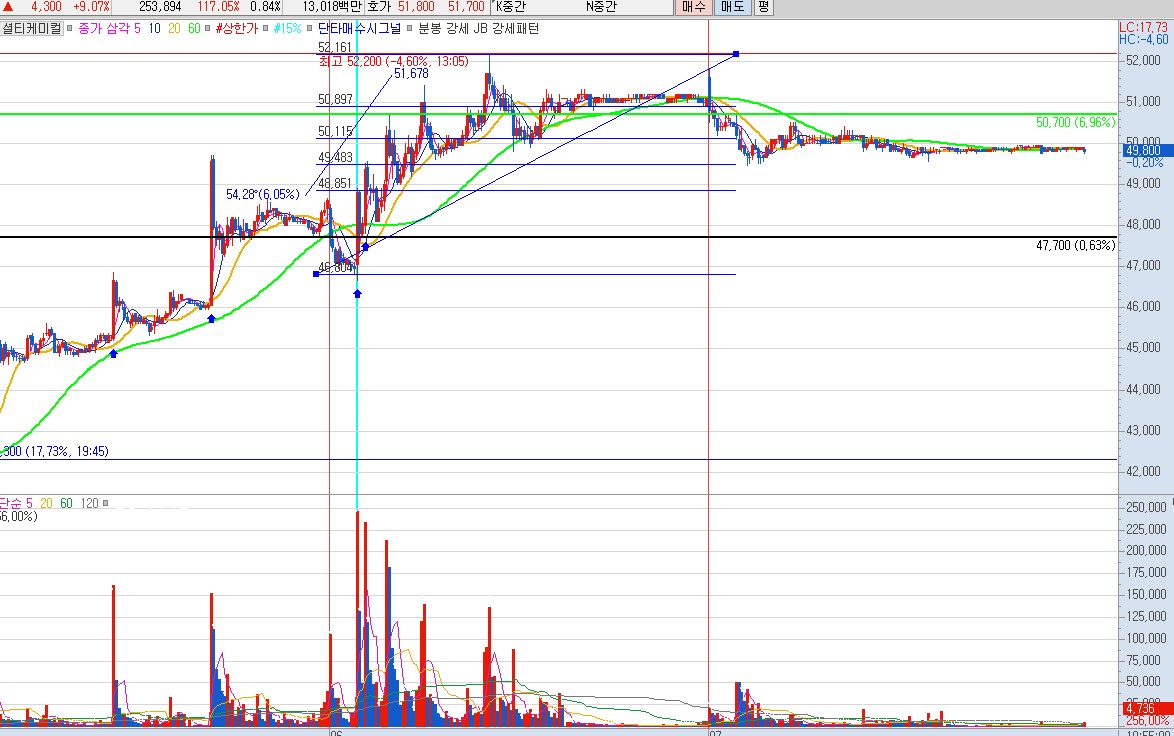Click the 42,000 price axis label
Screen dimensions: 1174x736
pyautogui.click(x=1143, y=472)
